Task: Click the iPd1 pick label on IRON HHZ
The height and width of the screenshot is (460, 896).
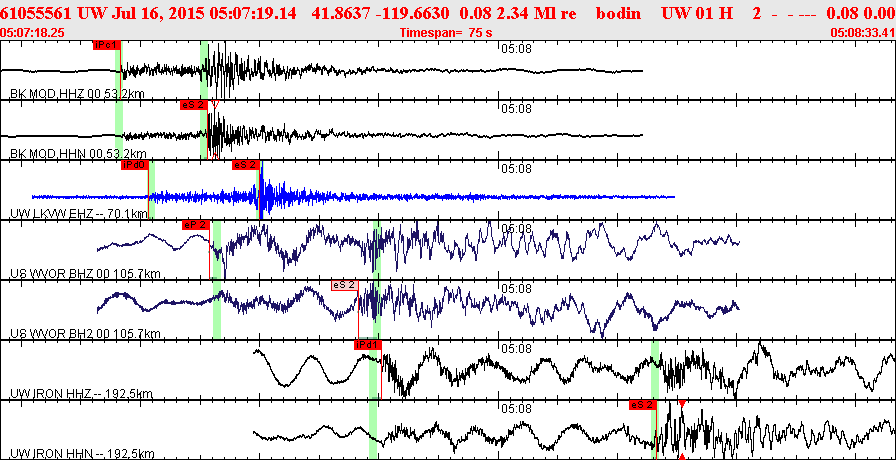Action: 367,345
